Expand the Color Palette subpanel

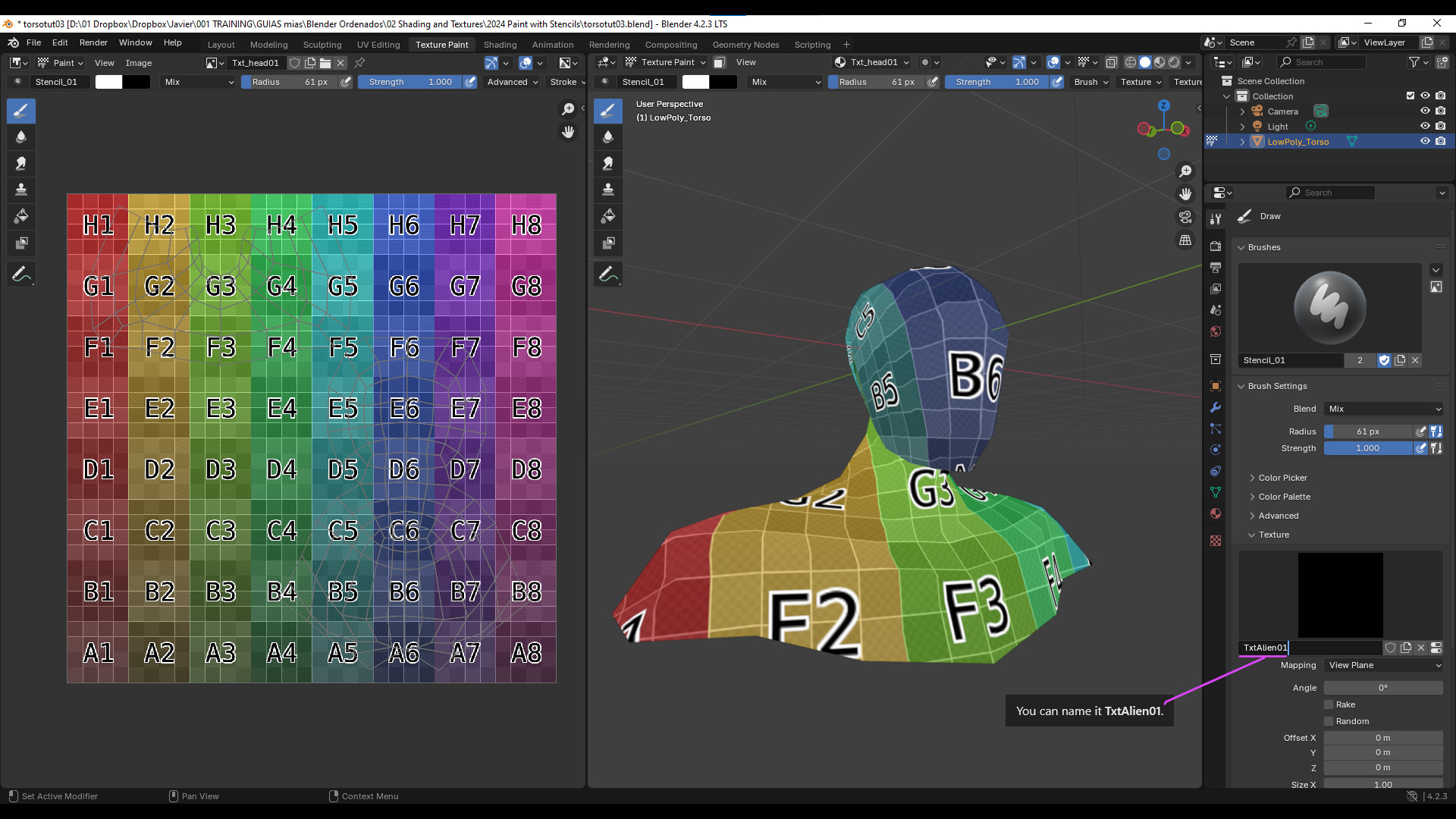[x=1283, y=497]
